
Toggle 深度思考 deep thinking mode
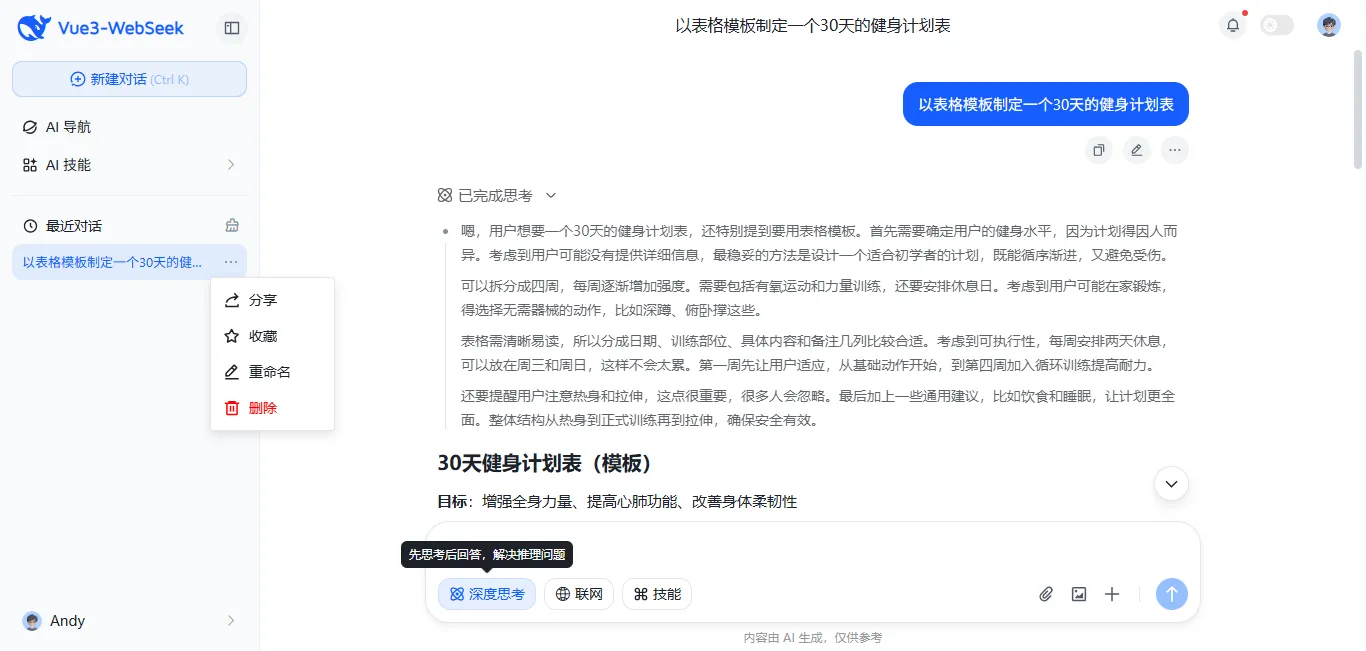(x=486, y=594)
